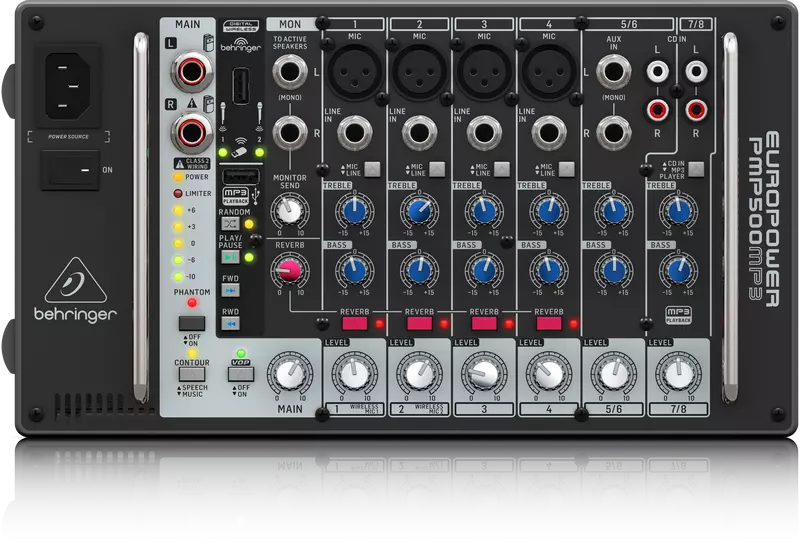Enable REVERB button on channel 4
The width and height of the screenshot is (800, 546).
click(549, 324)
